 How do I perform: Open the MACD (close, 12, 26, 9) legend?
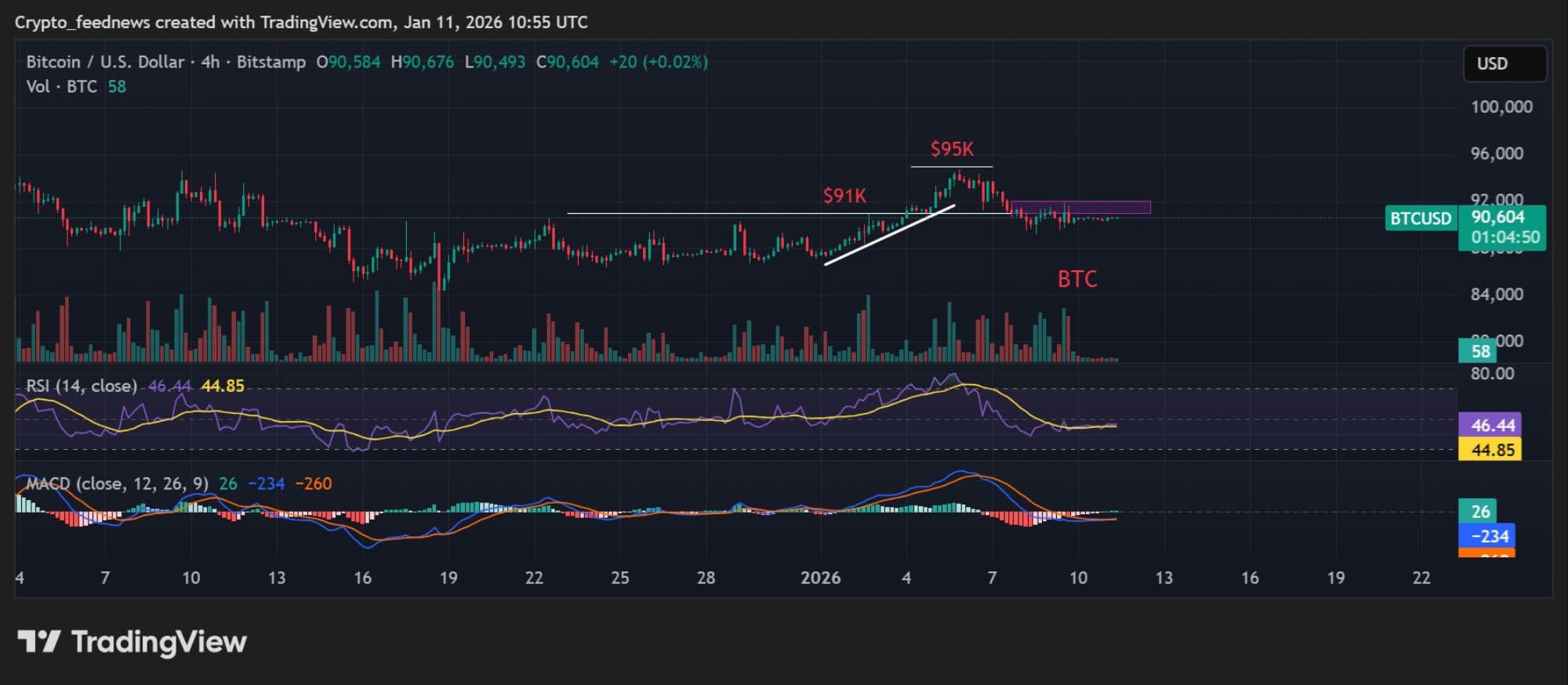click(x=118, y=484)
